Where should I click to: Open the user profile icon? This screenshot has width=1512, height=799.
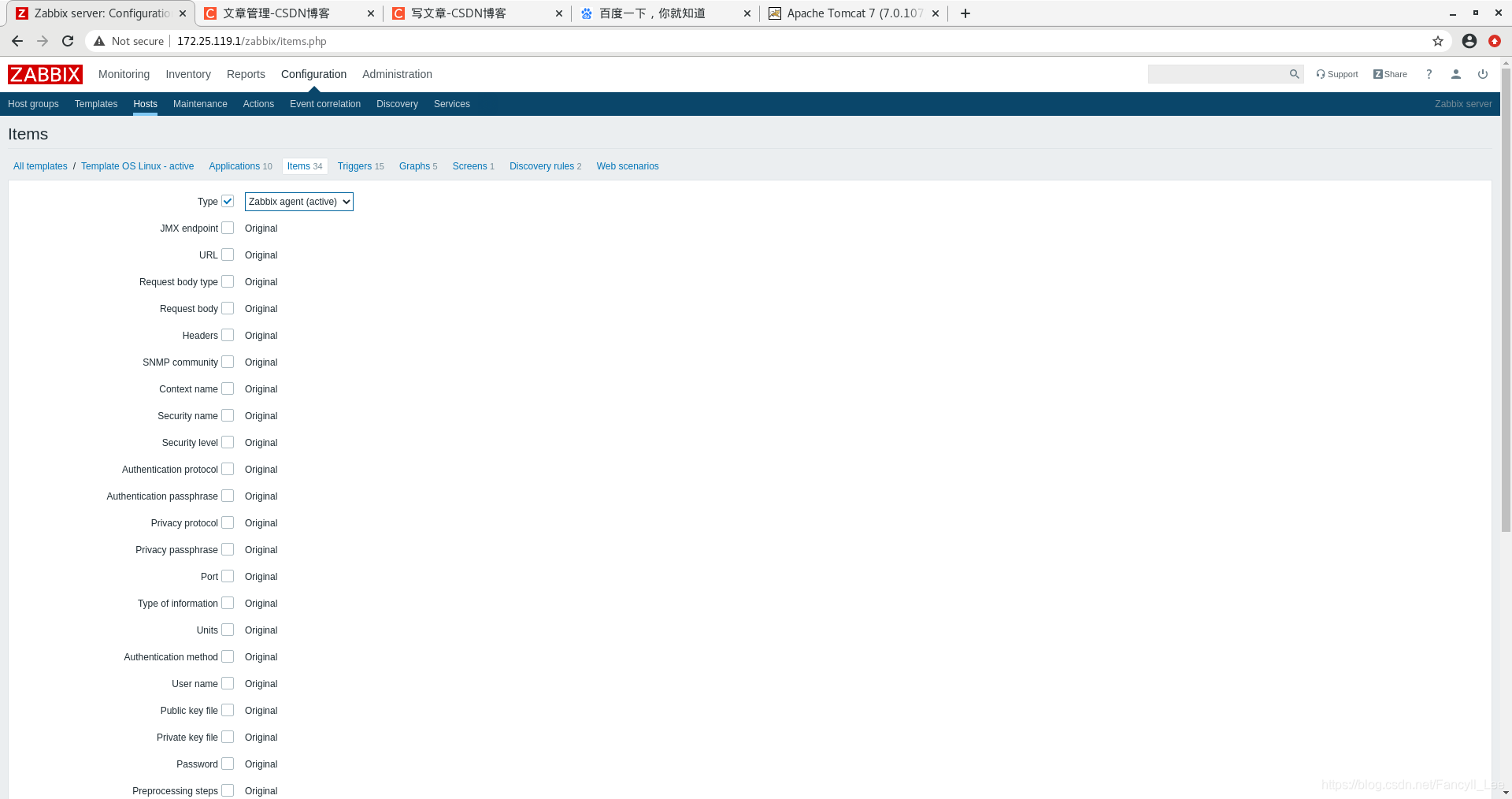pos(1456,74)
